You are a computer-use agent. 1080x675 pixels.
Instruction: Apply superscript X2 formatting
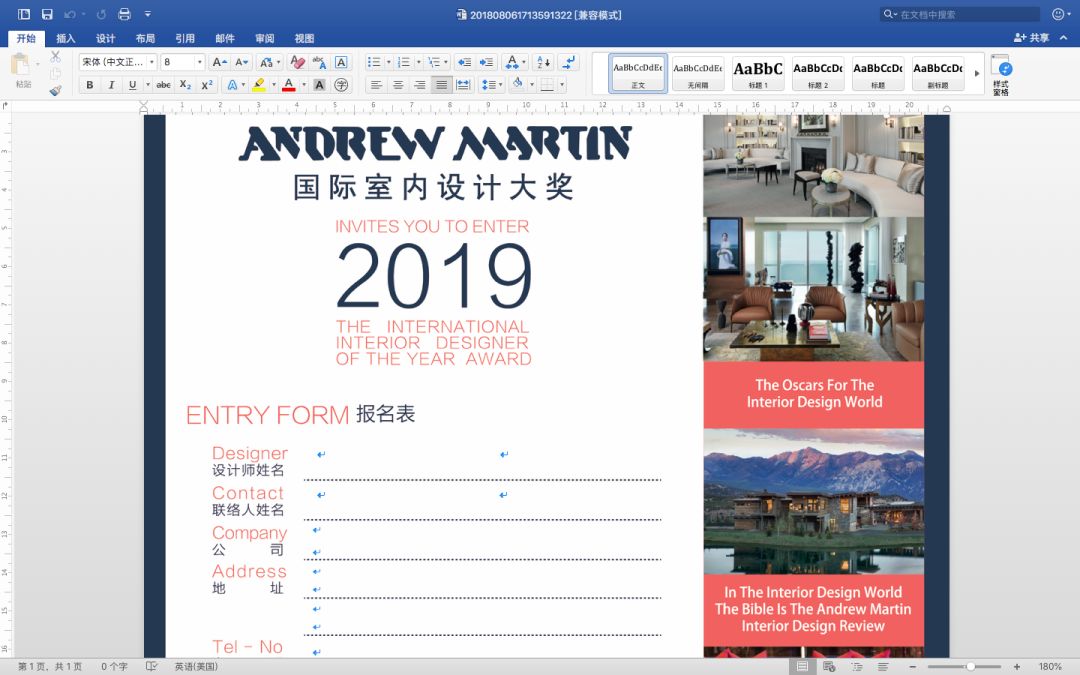tap(207, 85)
